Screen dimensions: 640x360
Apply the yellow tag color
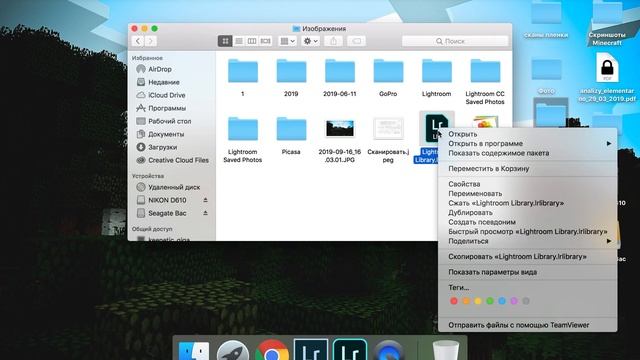click(478, 301)
